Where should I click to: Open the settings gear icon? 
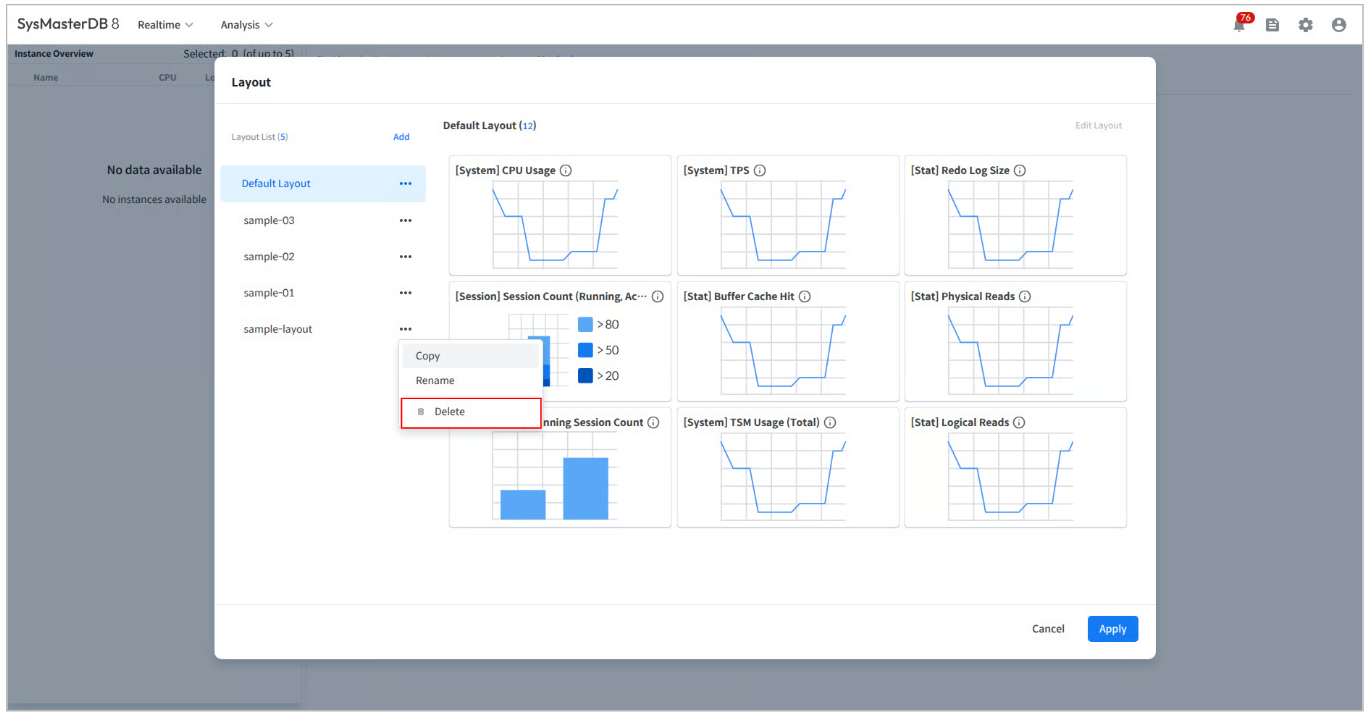coord(1305,25)
